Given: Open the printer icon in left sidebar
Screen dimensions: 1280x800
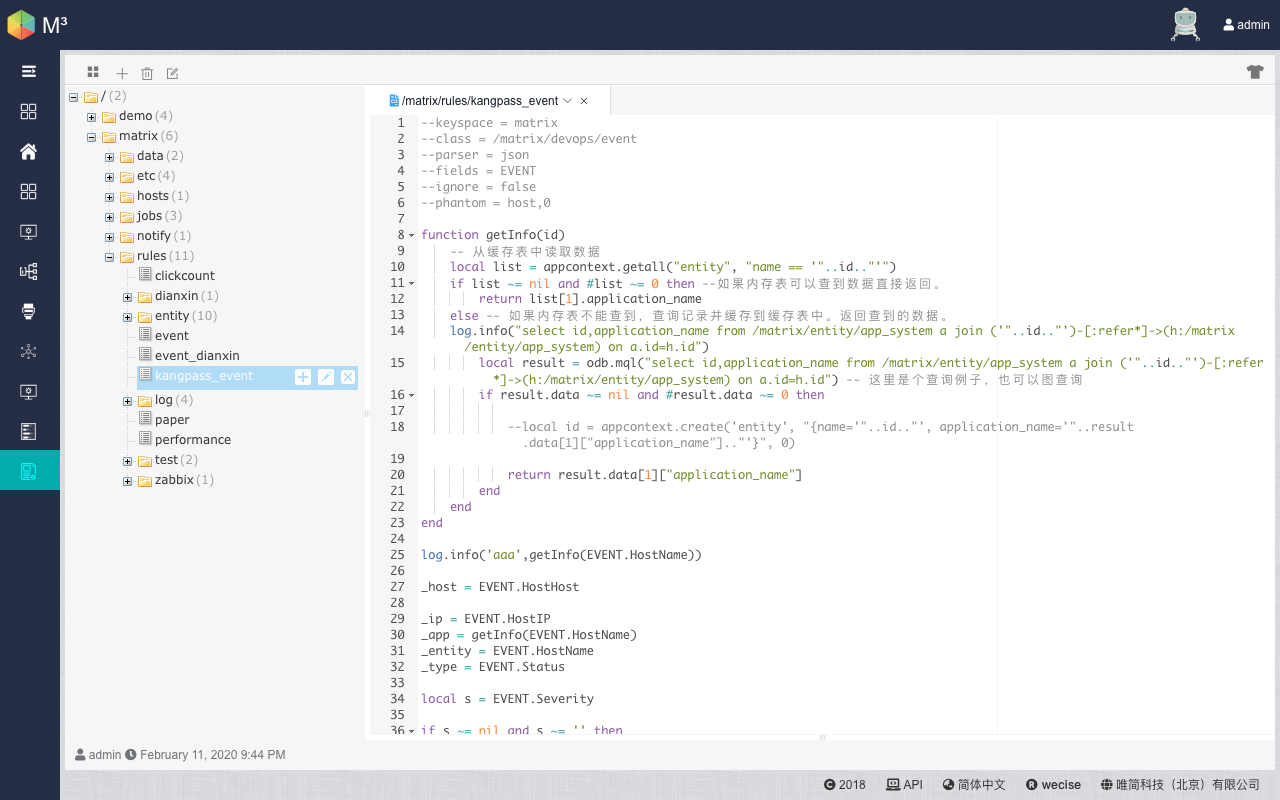Looking at the screenshot, I should coord(29,311).
